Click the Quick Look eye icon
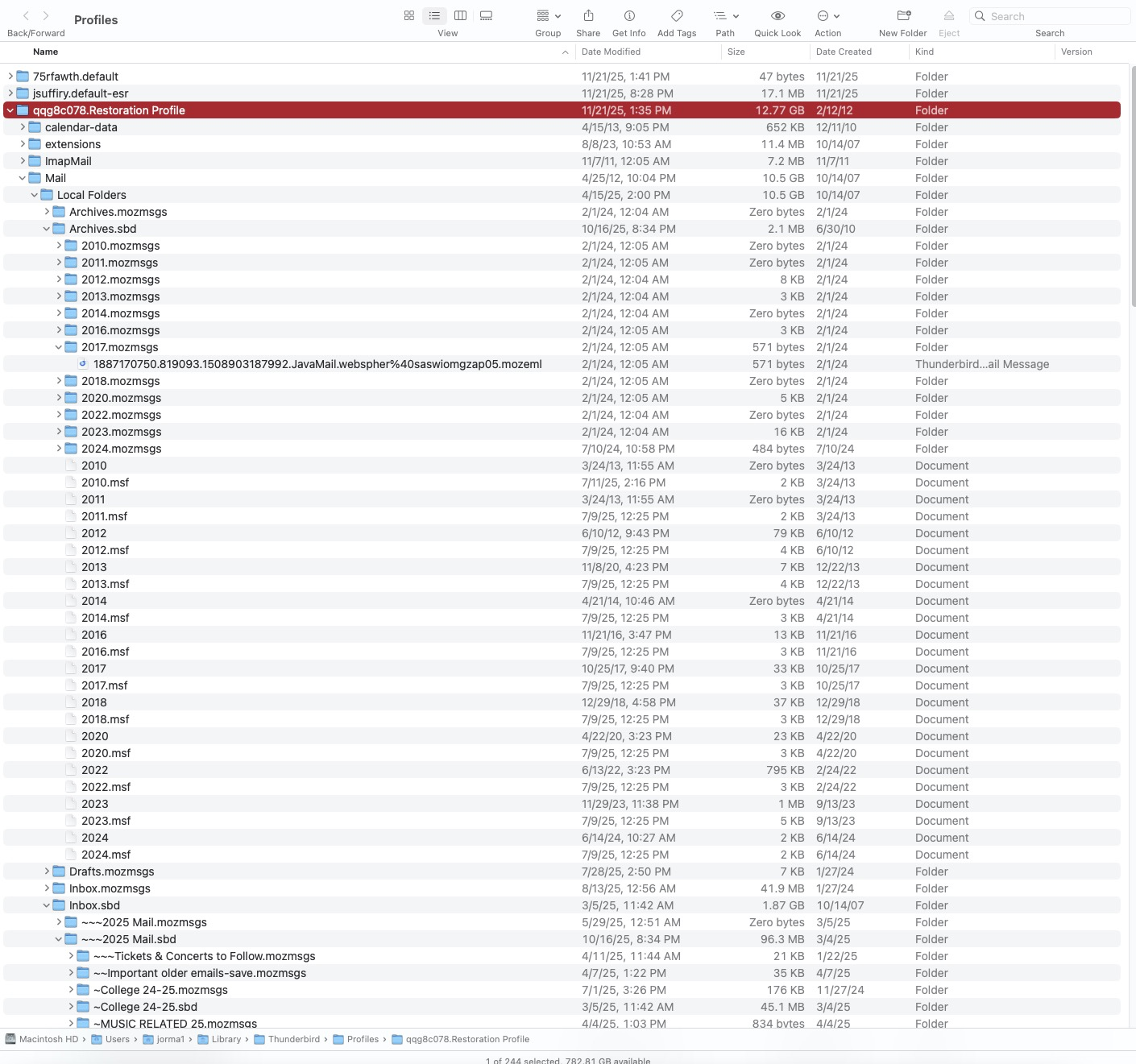 777,15
